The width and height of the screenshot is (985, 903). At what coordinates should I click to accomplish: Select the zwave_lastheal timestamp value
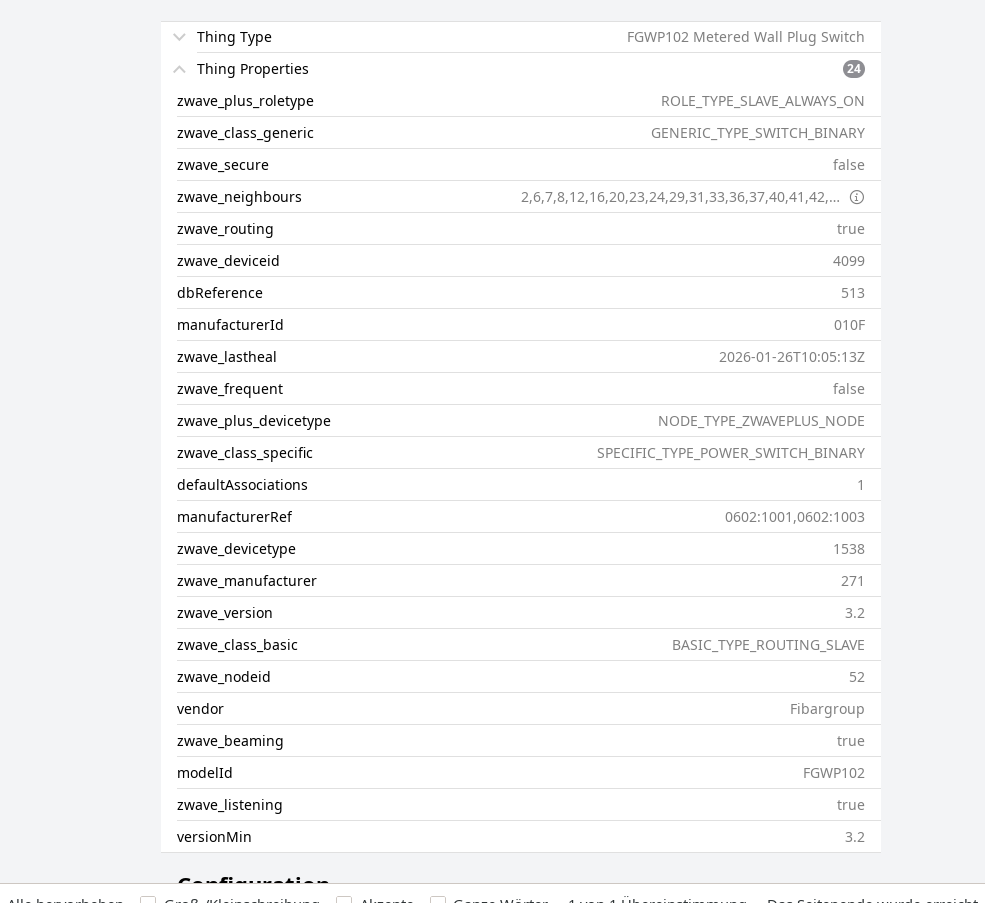pos(791,357)
